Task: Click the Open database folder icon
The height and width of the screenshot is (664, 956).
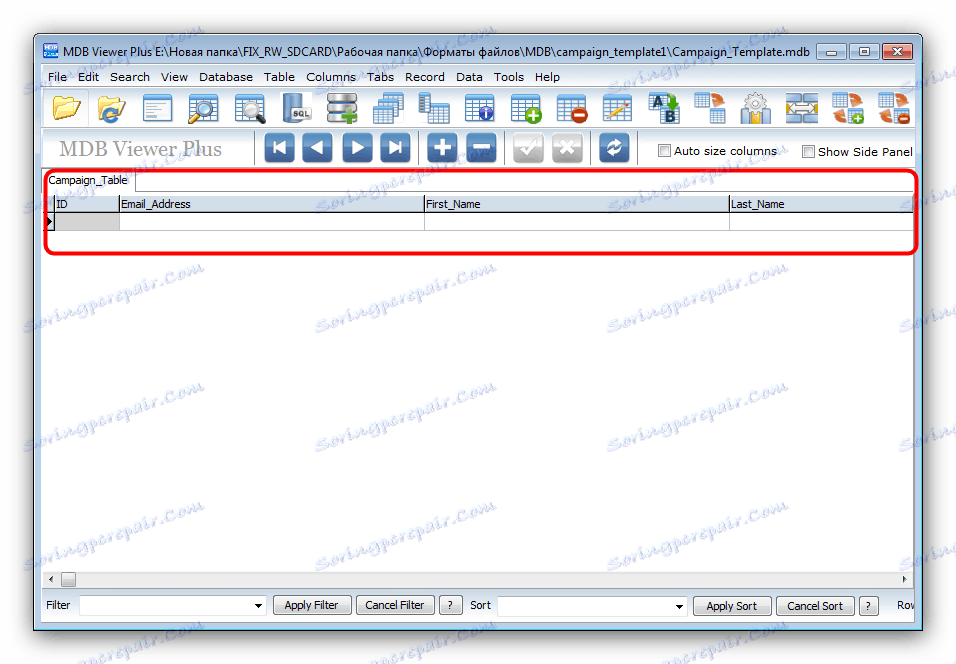Action: coord(66,109)
